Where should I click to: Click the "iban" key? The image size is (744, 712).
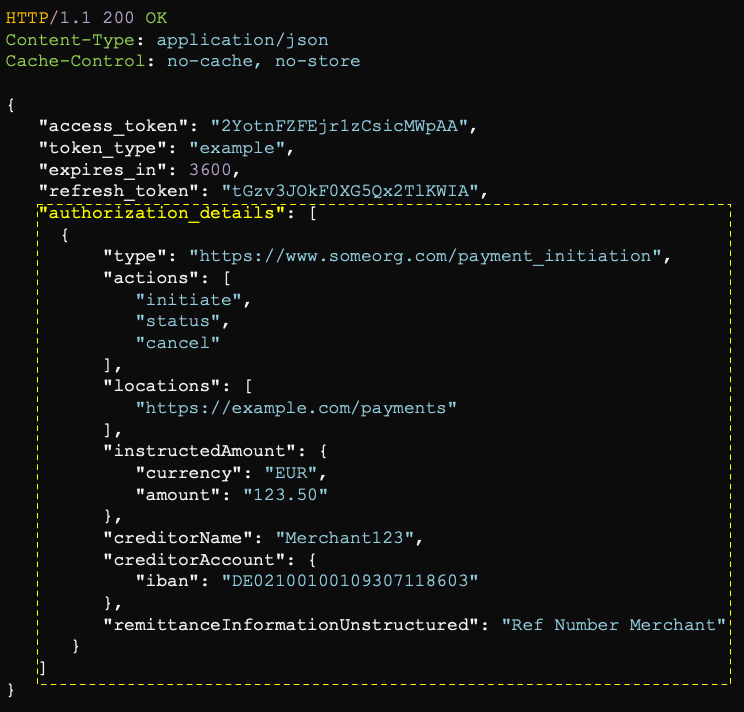pyautogui.click(x=167, y=581)
